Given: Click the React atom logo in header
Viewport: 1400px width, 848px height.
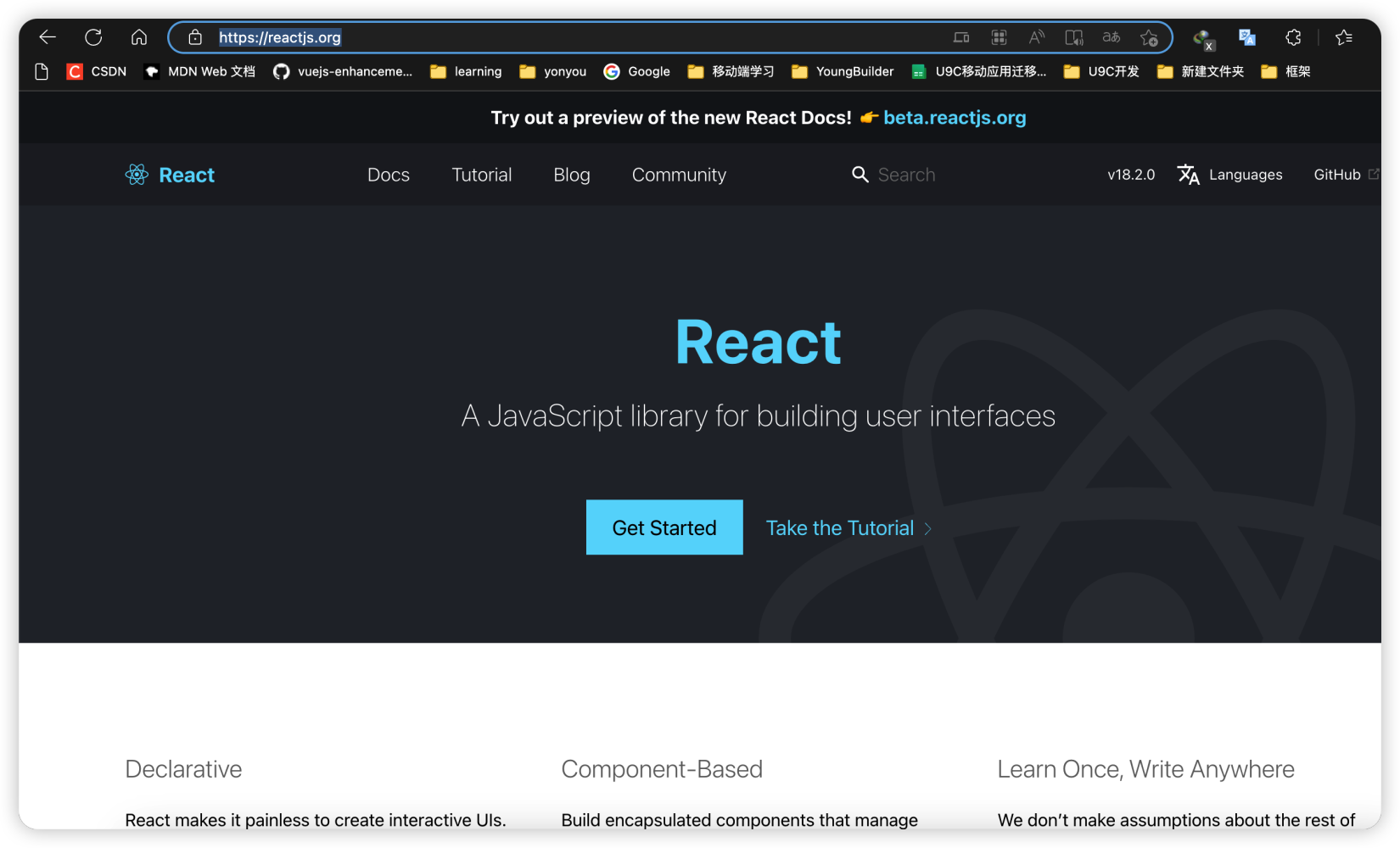Looking at the screenshot, I should coord(137,175).
